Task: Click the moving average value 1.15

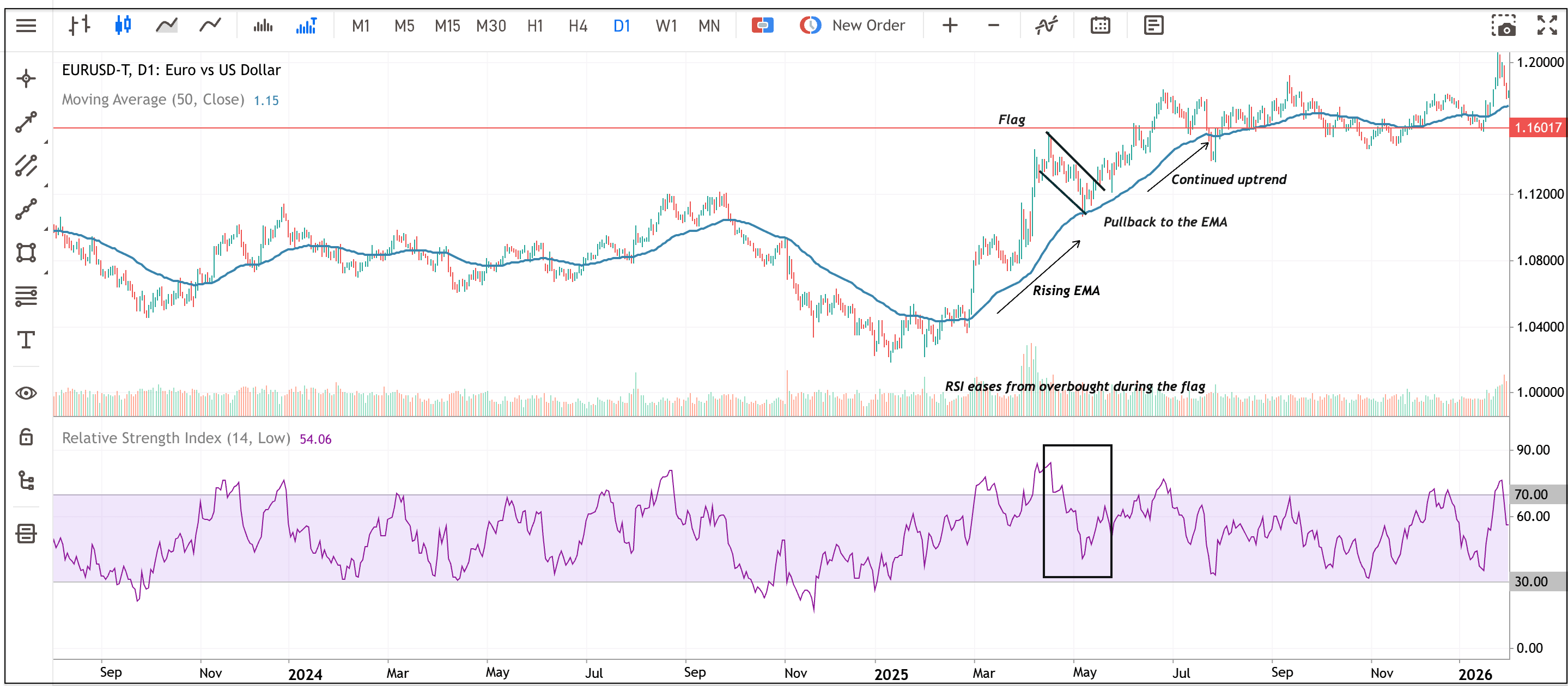Action: tap(266, 100)
